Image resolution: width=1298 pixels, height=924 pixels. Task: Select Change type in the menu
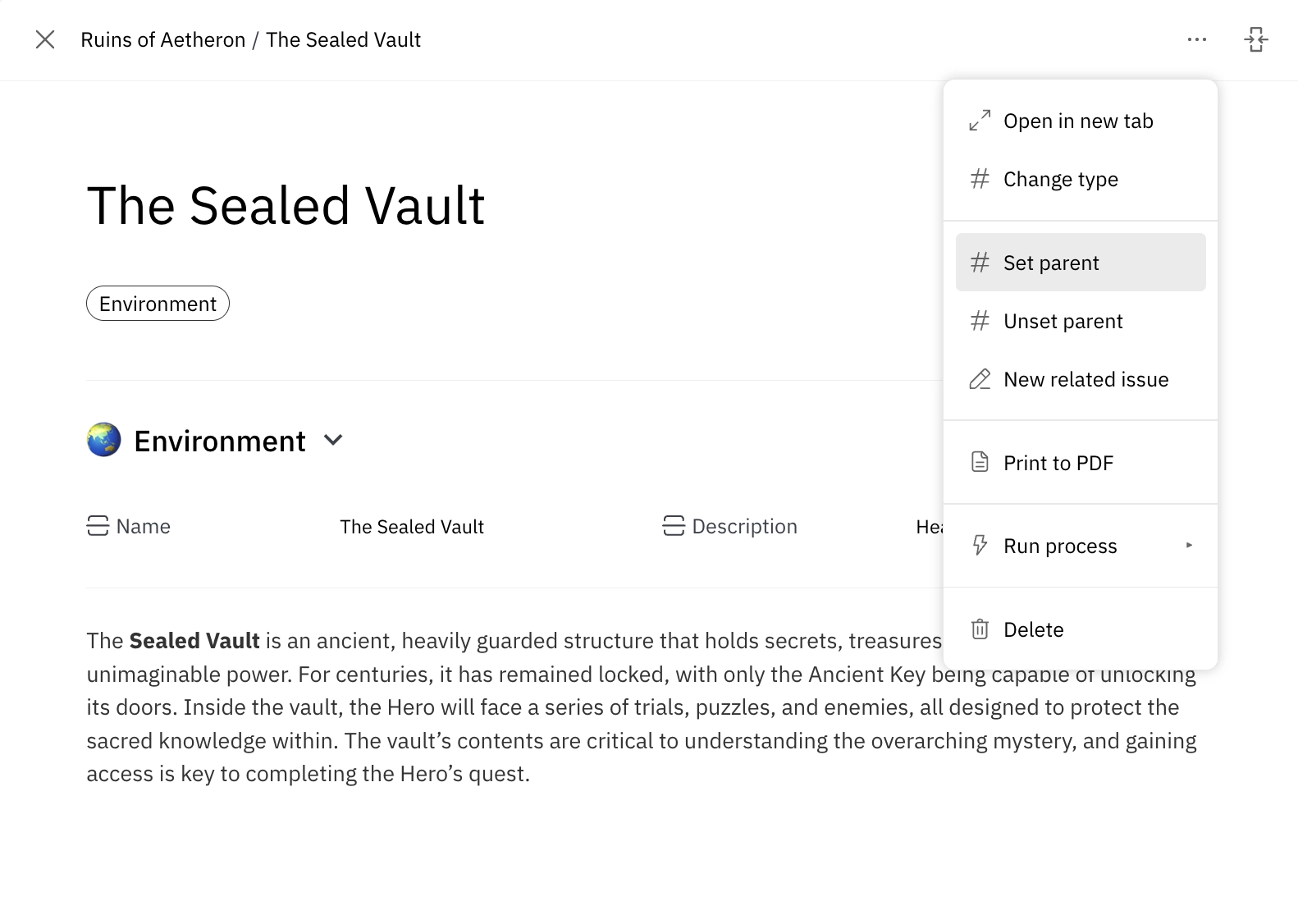[1060, 179]
